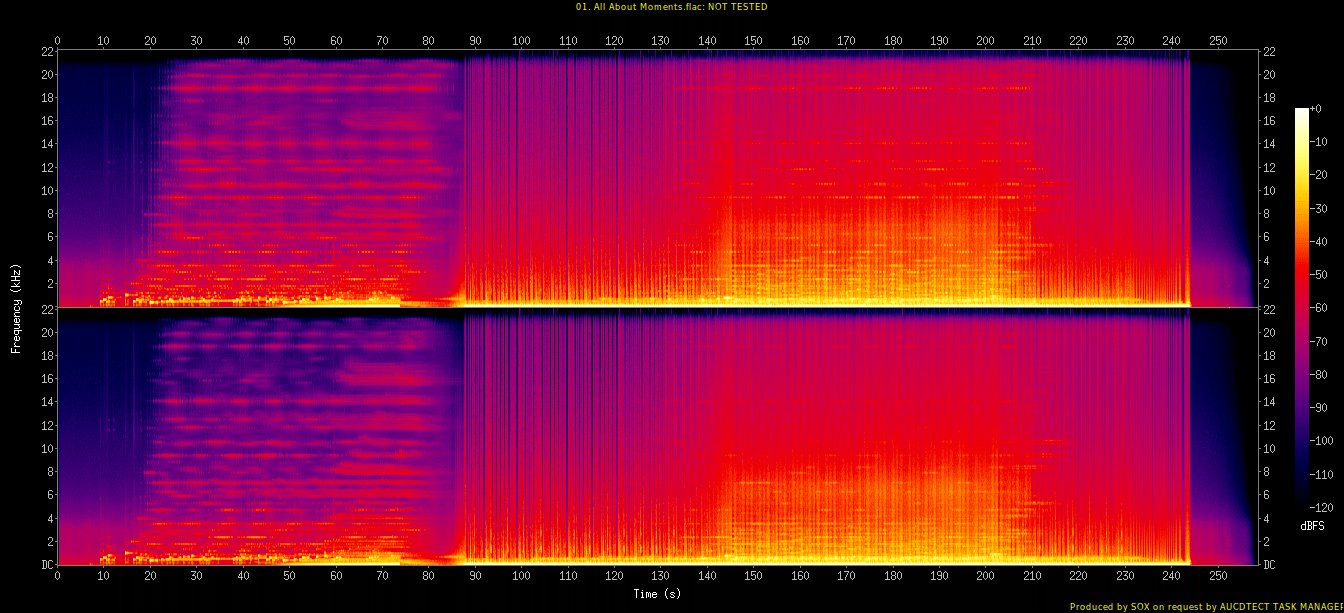The image size is (1344, 613).
Task: Click the 20 kHz tick on lower-right frequency axis
Action: click(x=1270, y=332)
